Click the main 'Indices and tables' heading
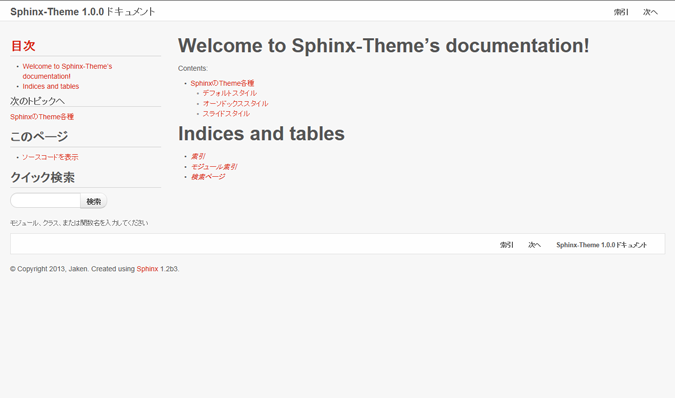675x398 pixels. (x=261, y=133)
